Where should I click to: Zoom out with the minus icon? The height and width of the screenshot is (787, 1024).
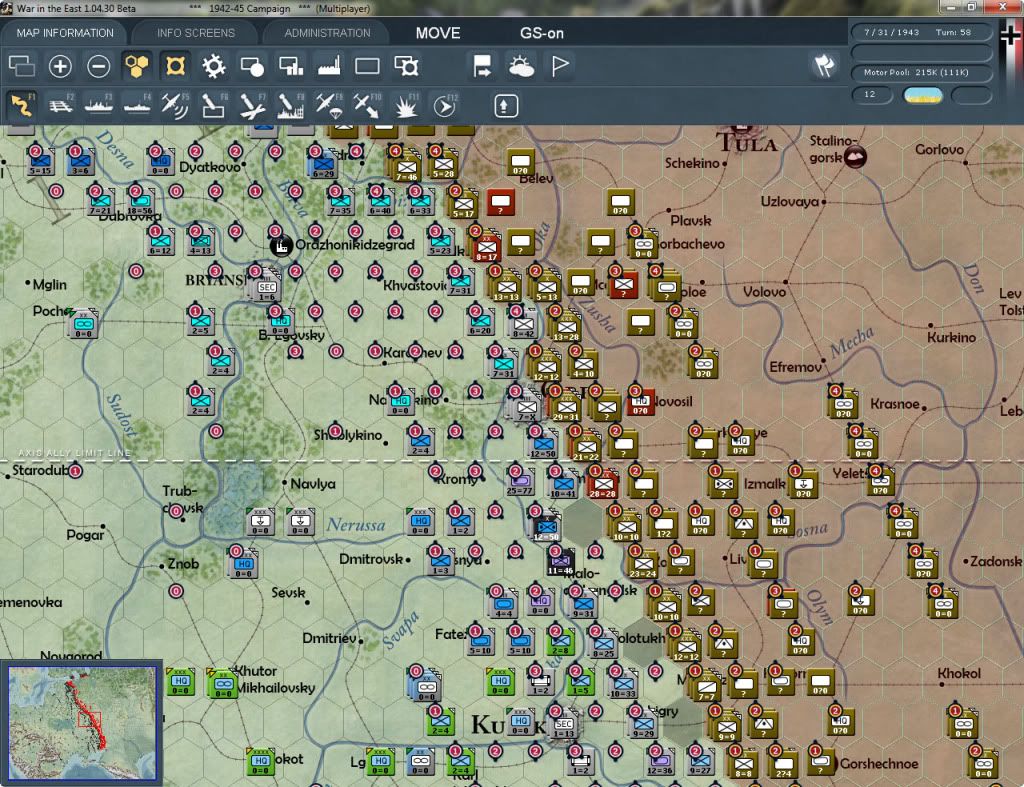tap(99, 66)
